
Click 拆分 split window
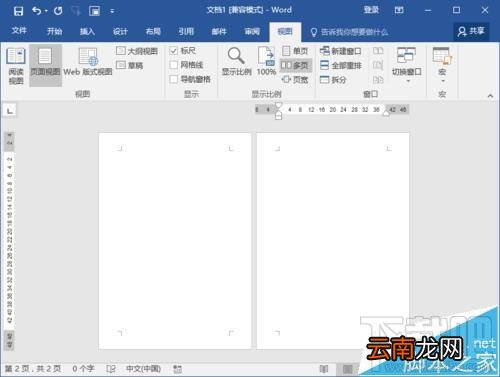click(x=333, y=80)
